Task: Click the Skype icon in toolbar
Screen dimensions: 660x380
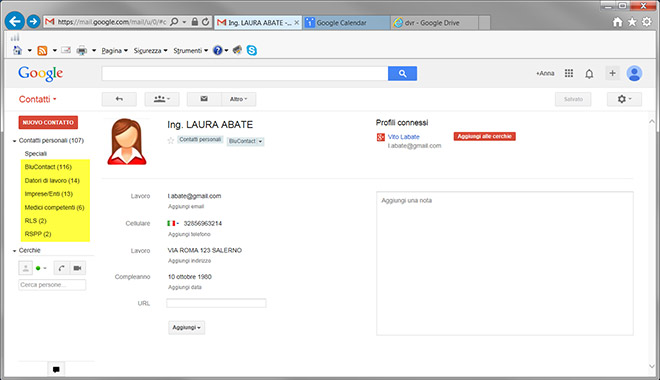Action: [x=252, y=50]
